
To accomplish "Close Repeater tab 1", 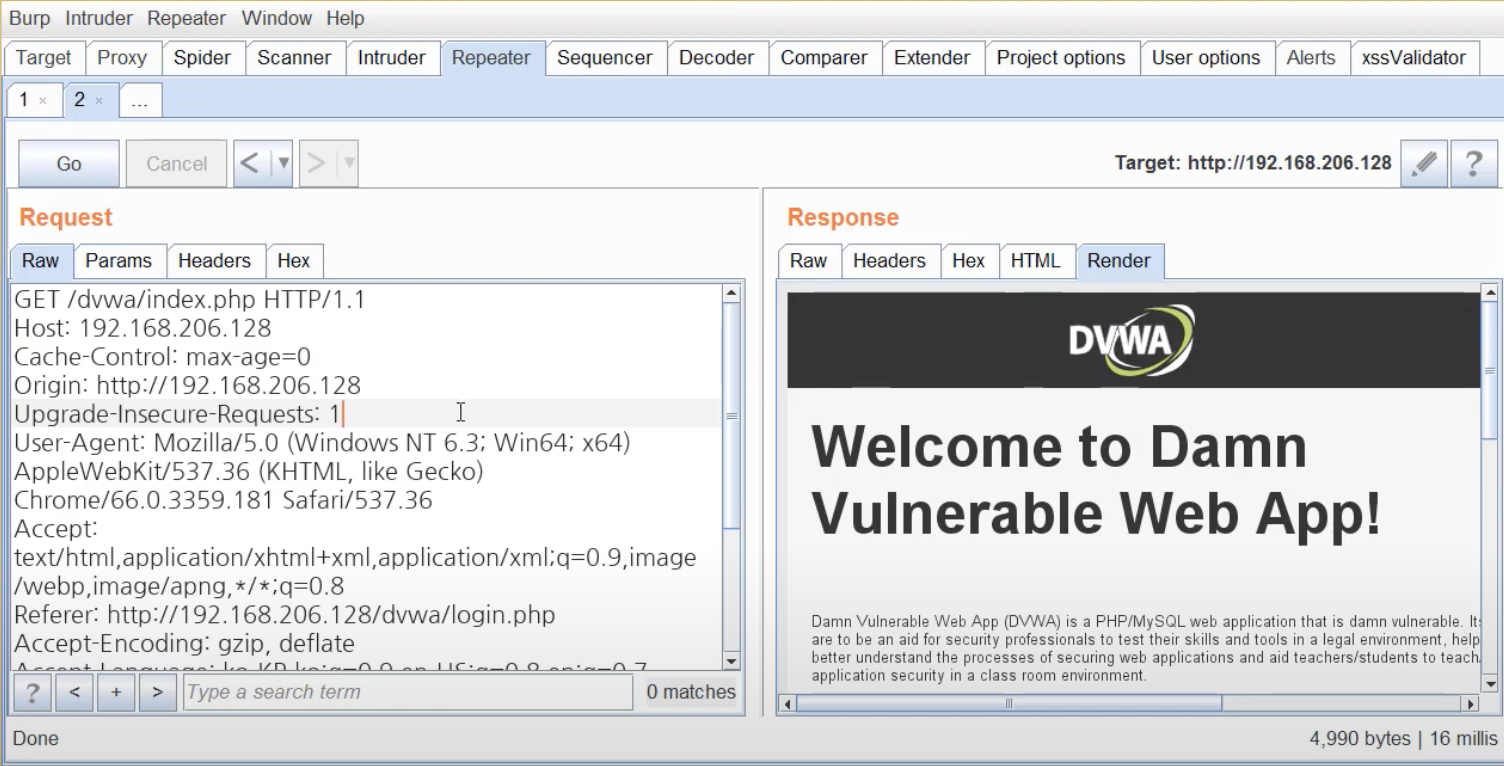I will click(x=43, y=101).
